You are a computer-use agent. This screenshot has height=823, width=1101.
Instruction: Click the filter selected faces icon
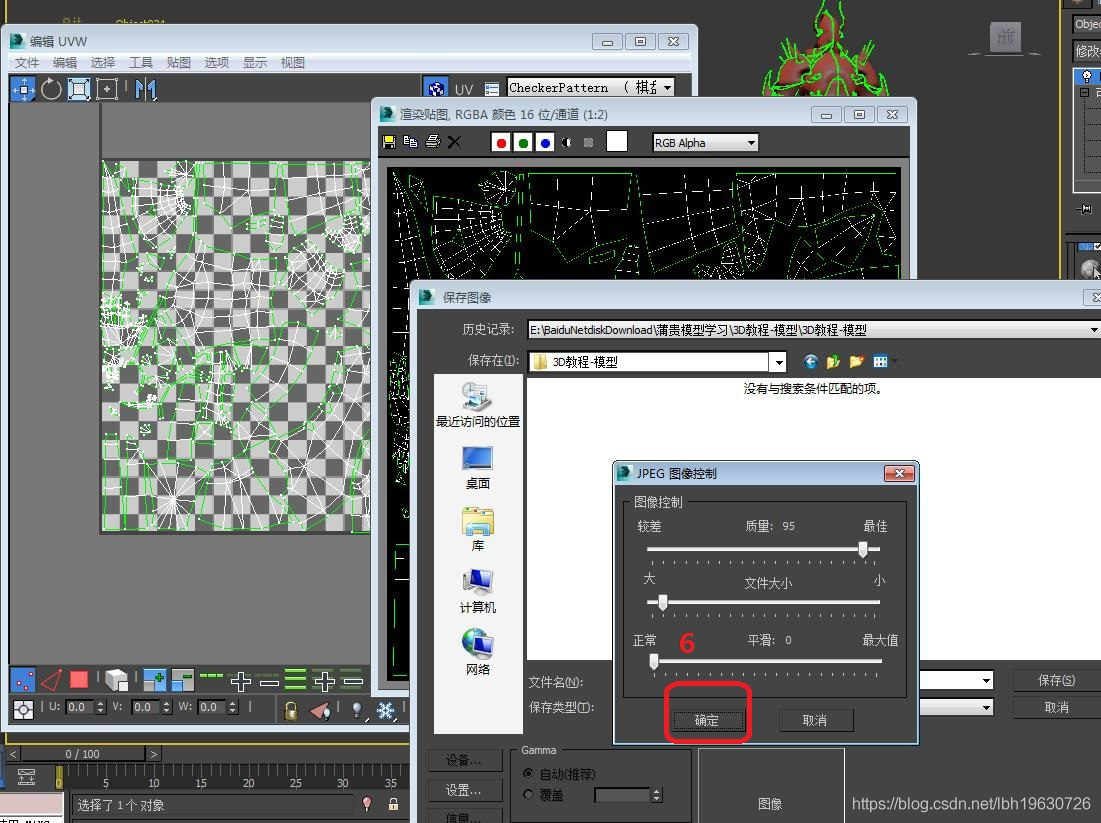pos(322,711)
